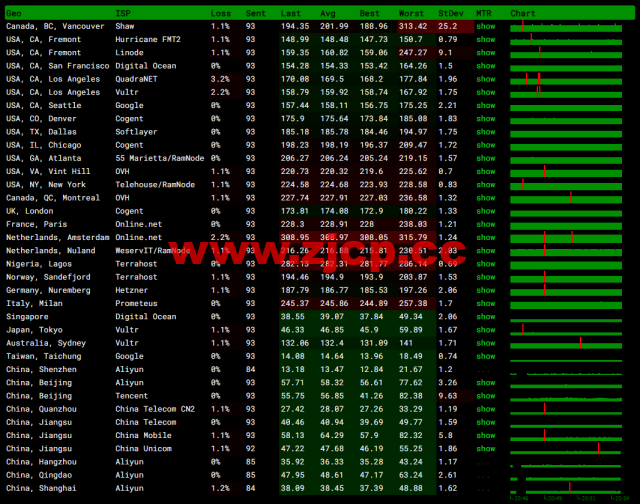Show MTR for Germany, Nuremberg Hetzner

(486, 290)
